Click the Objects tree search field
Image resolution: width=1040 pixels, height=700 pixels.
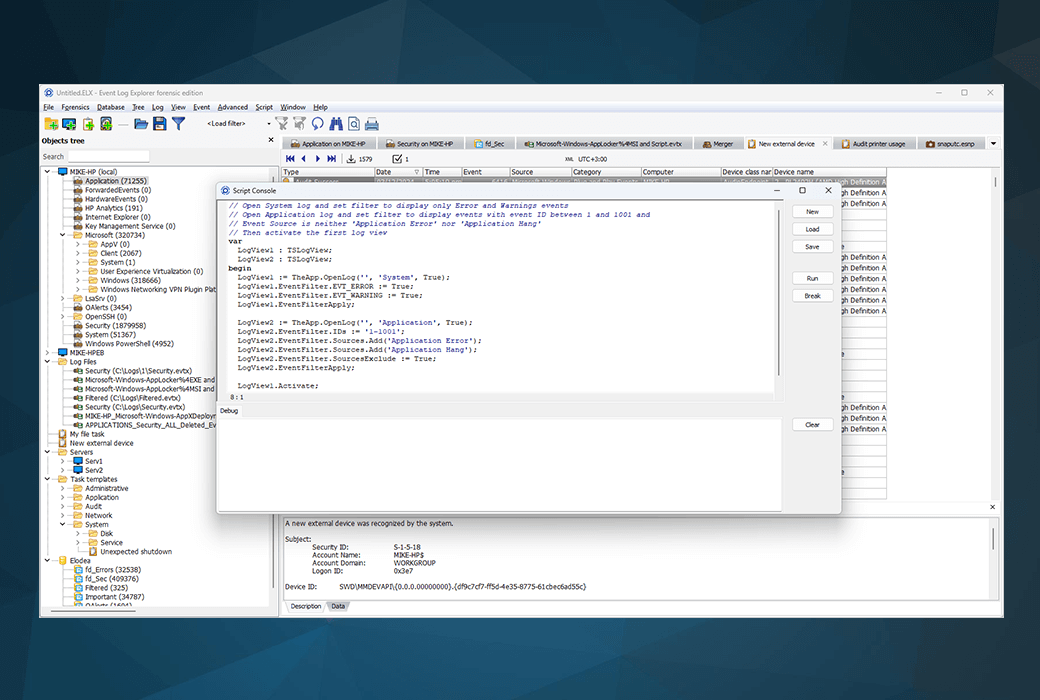pos(108,157)
